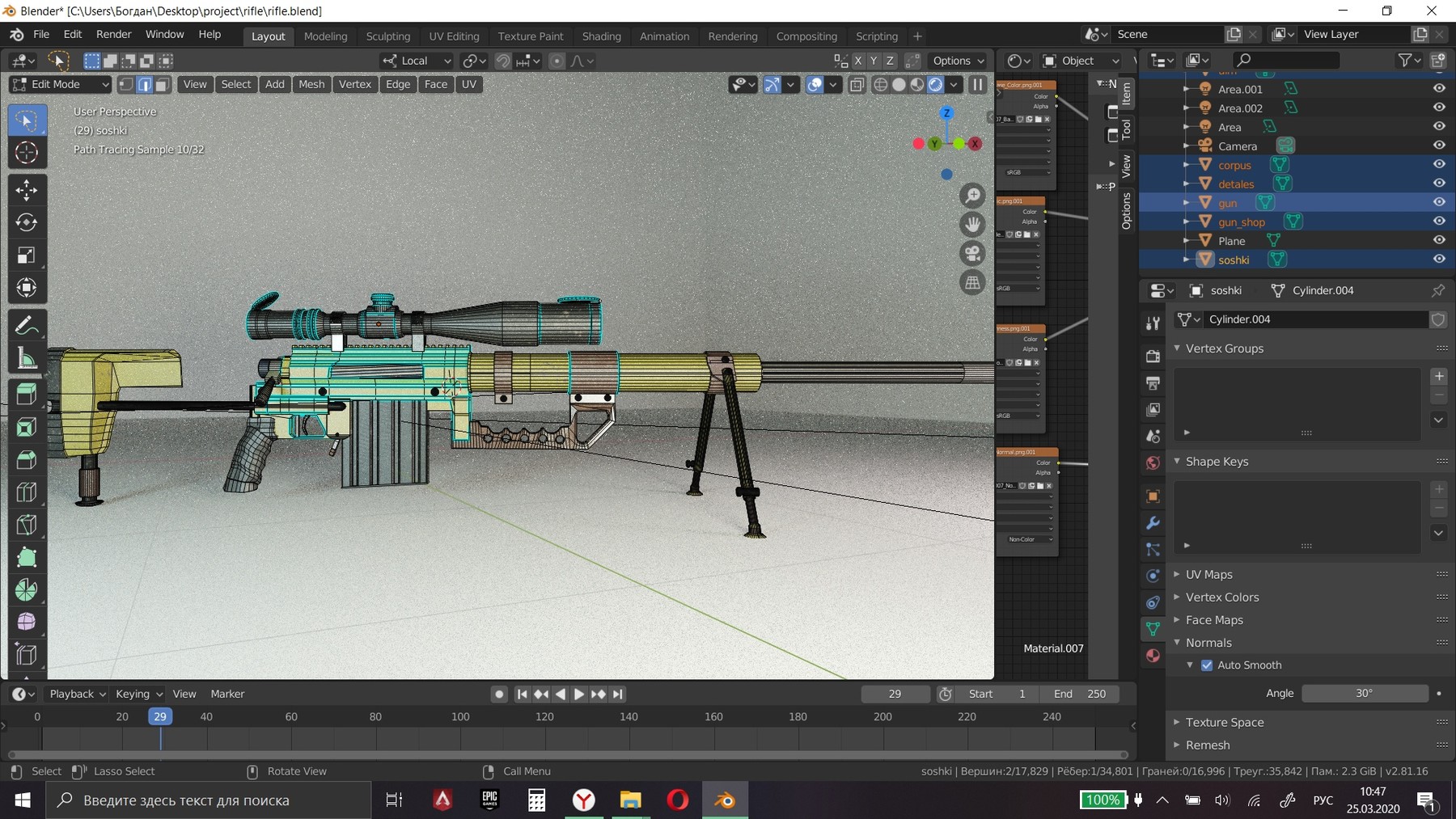The height and width of the screenshot is (819, 1456).
Task: Click the Options button in viewport header
Action: [x=958, y=61]
